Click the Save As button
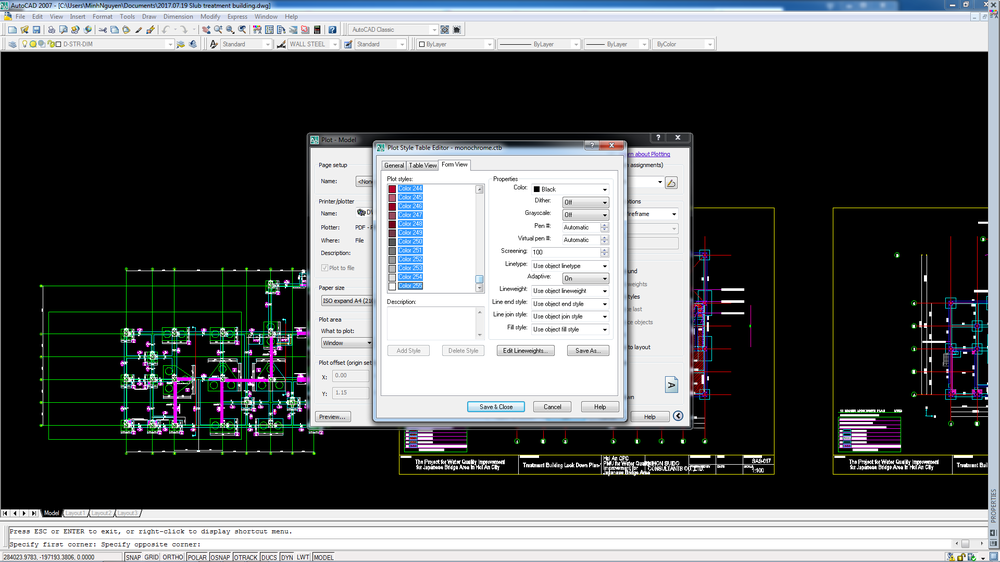Viewport: 1000px width, 562px height. point(588,350)
